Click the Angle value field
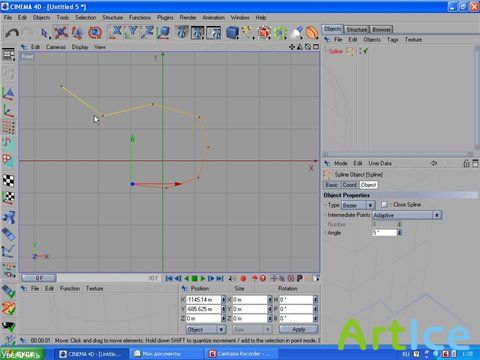The height and width of the screenshot is (360, 480). (384, 233)
